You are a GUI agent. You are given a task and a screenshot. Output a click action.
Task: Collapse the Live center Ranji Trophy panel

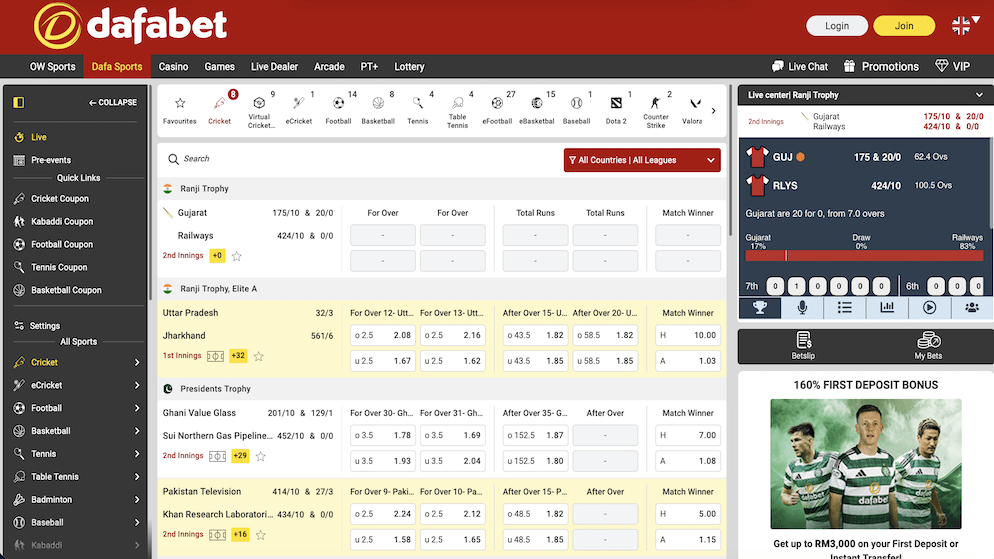(x=979, y=95)
